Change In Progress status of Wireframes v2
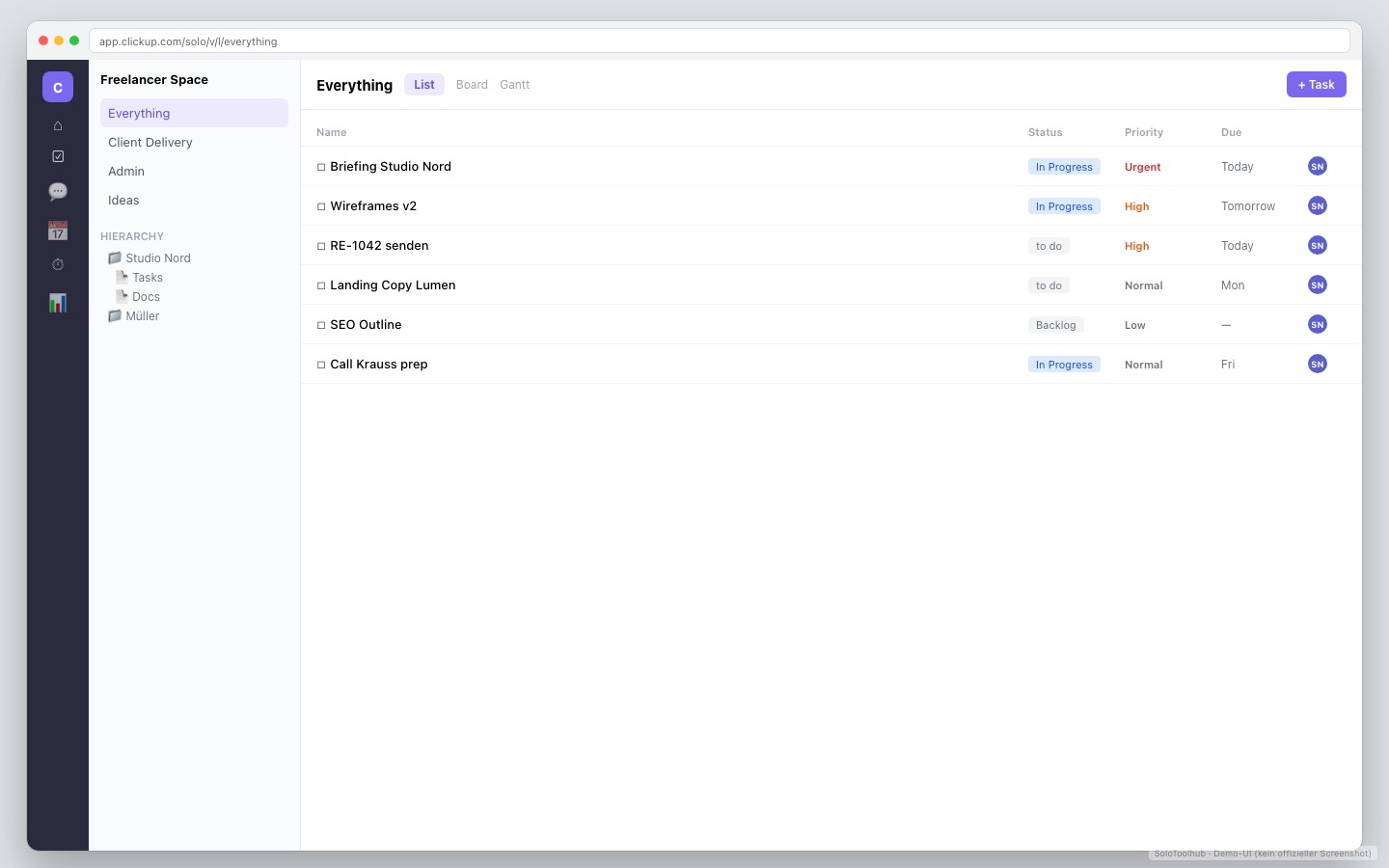This screenshot has height=868, width=1389. point(1064,206)
